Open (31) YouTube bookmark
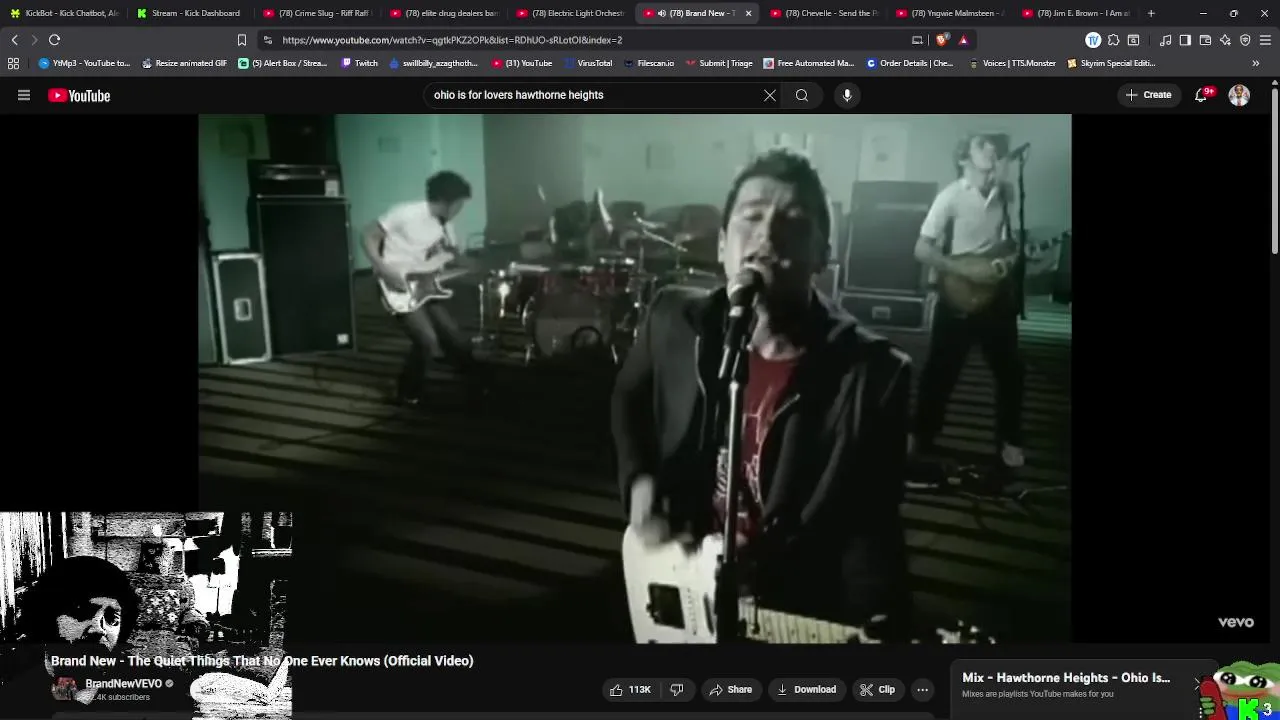Viewport: 1280px width, 720px height. [522, 63]
